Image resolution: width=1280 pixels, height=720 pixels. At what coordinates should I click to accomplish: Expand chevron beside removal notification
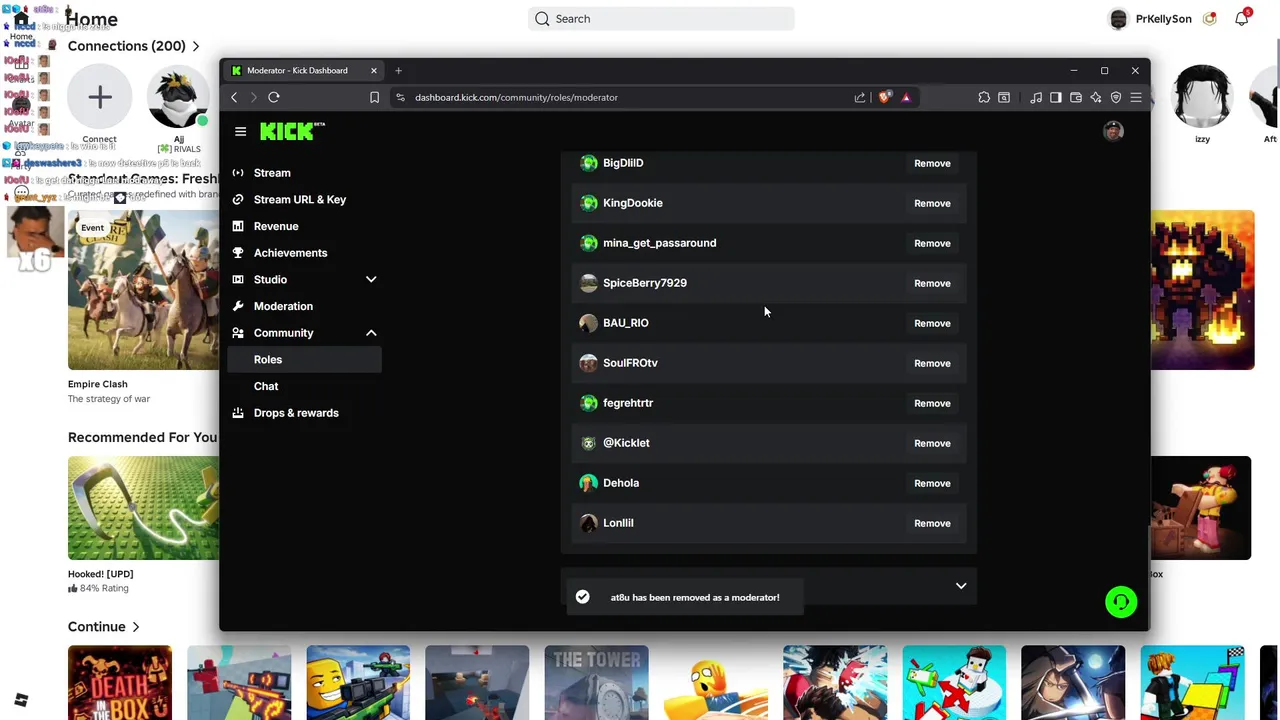tap(961, 586)
